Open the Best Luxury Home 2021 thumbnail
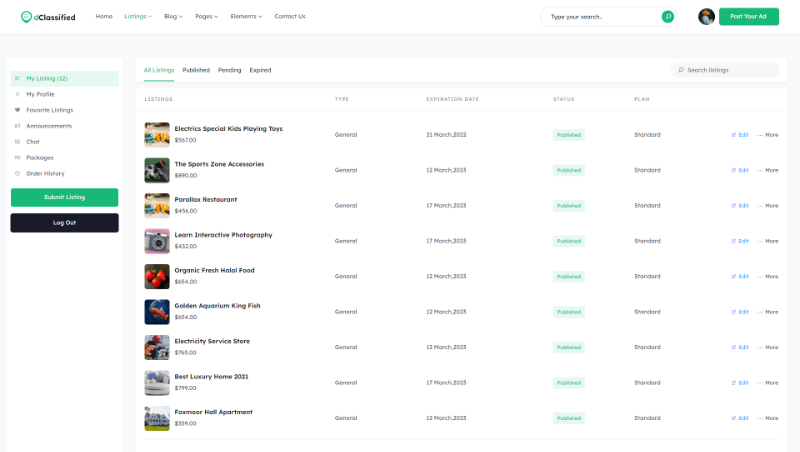The width and height of the screenshot is (800, 452). (157, 382)
